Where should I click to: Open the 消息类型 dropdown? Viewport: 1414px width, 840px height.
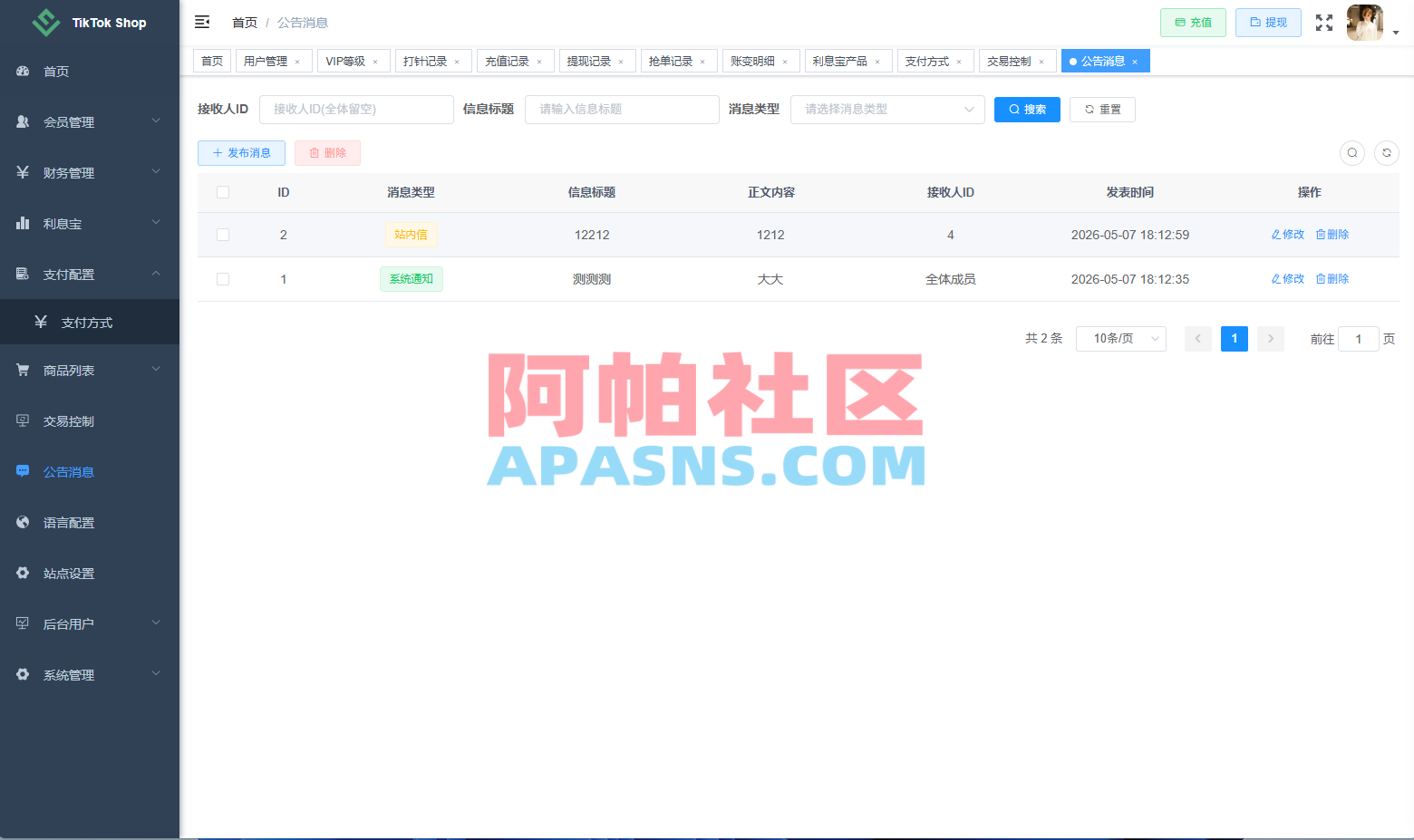pos(887,110)
